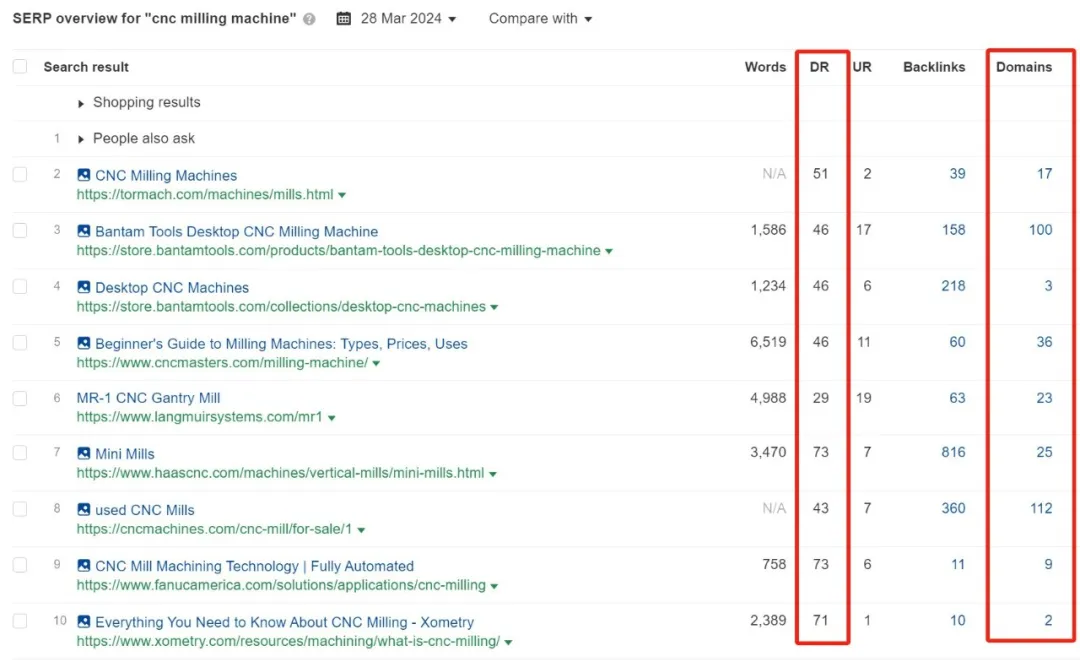Click image icon beside Xometry result title
Viewport: 1080px width, 662px height.
83,621
